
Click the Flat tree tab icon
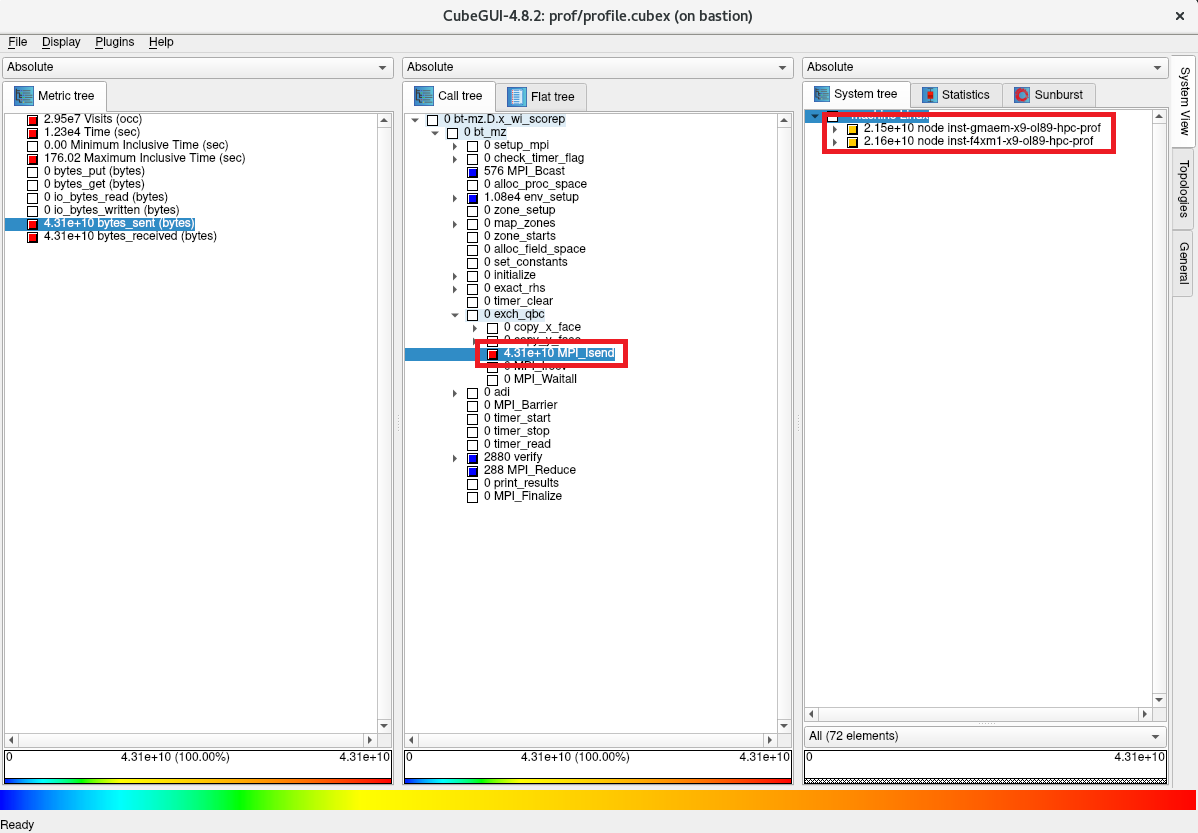coord(517,96)
